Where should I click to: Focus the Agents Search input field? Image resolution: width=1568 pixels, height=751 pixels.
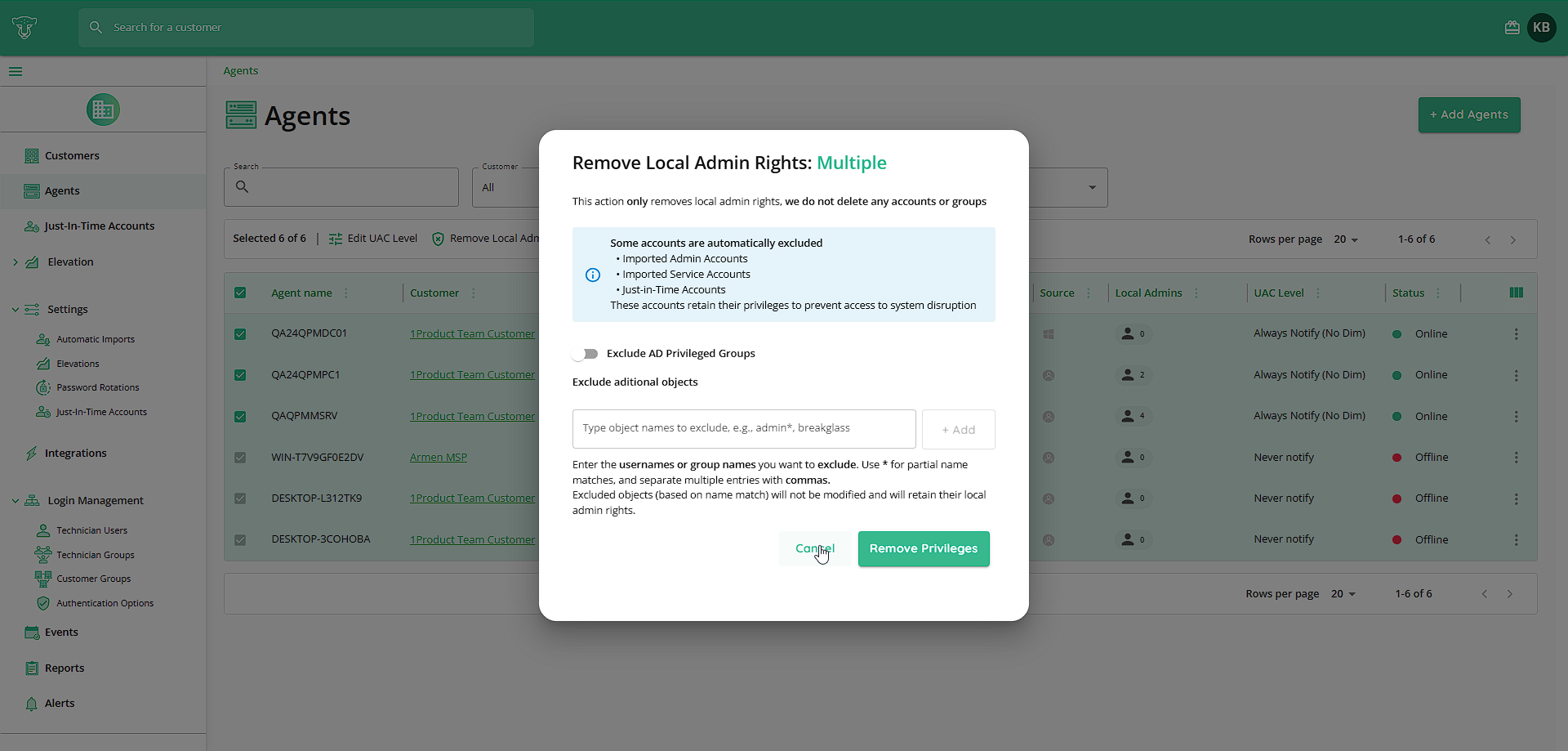[341, 187]
